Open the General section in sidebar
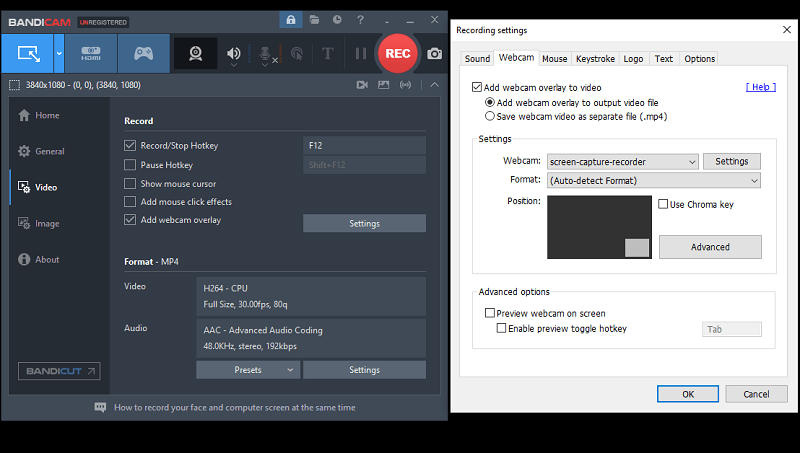 coord(49,151)
